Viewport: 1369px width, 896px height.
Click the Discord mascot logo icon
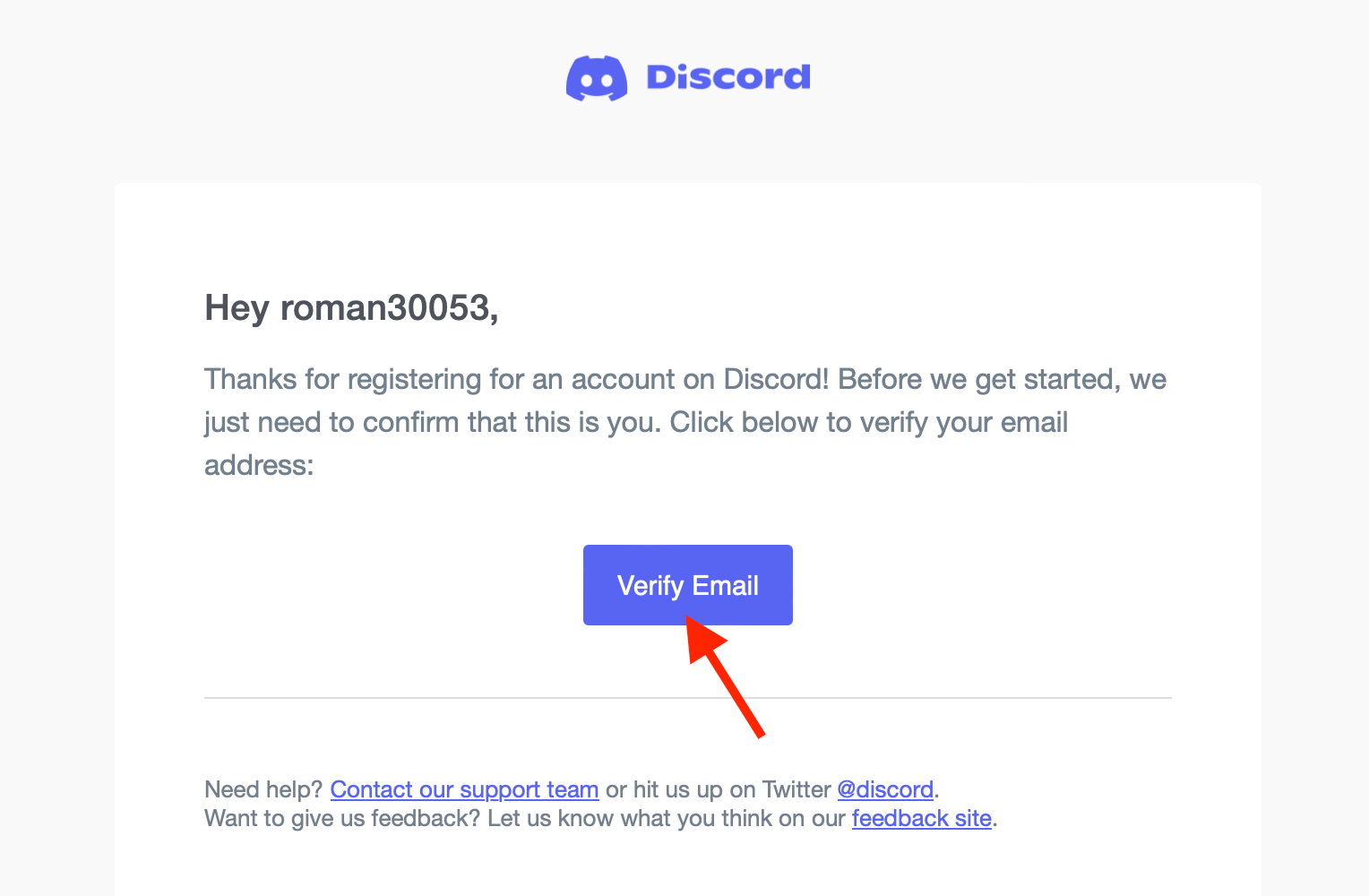click(596, 78)
